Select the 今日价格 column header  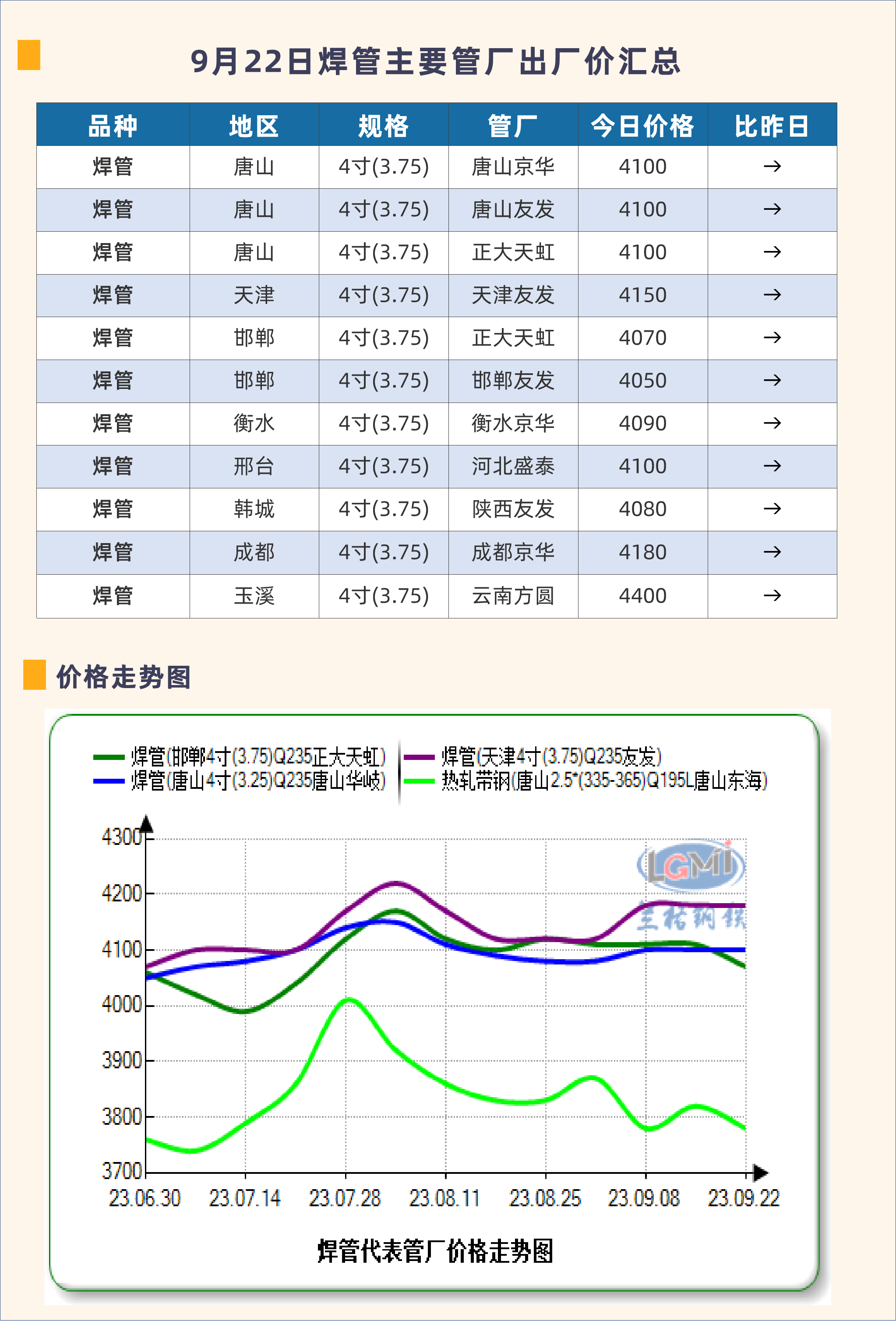point(642,126)
